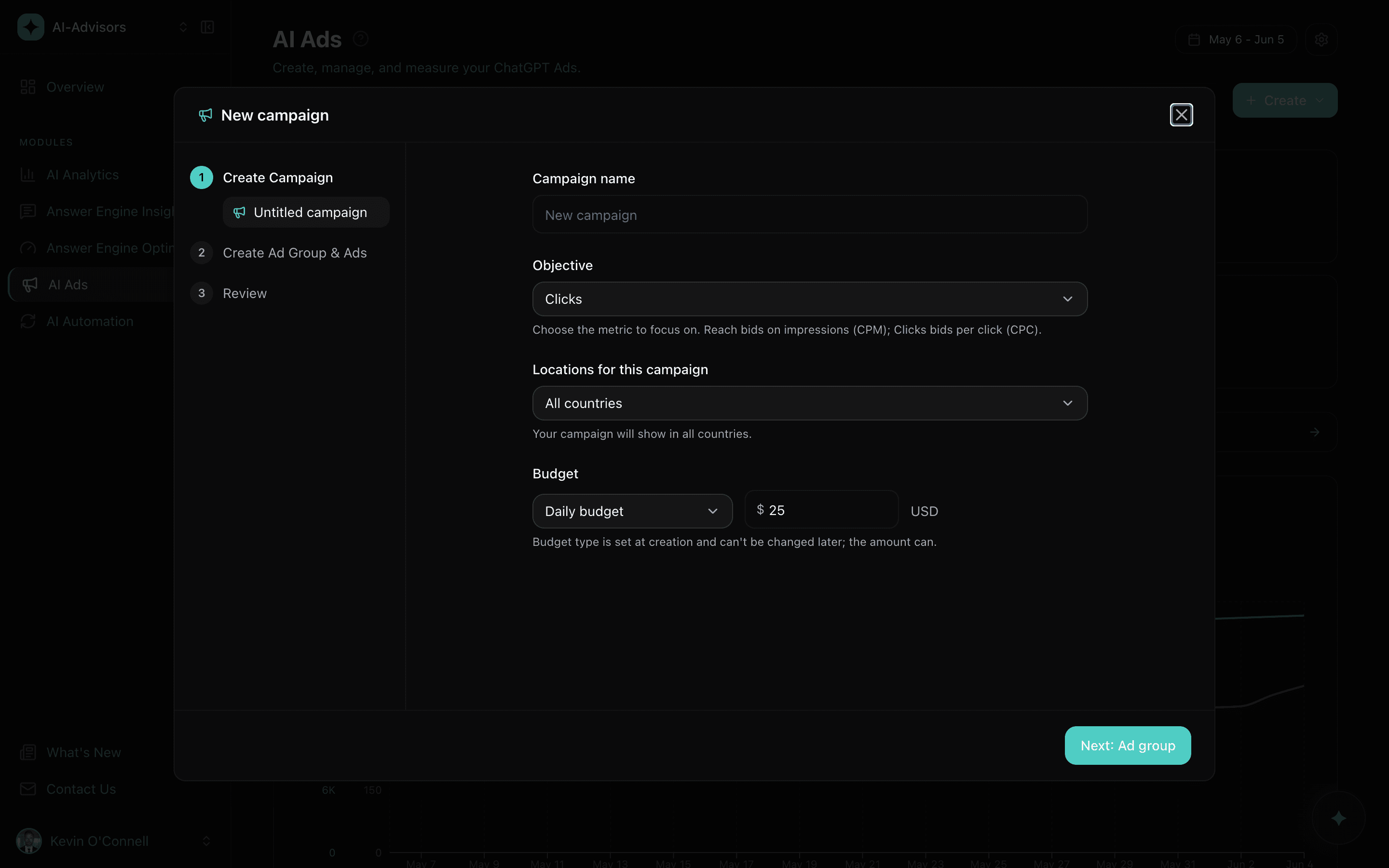Collapse the sidebar panel icon
The height and width of the screenshot is (868, 1389).
coord(207,27)
